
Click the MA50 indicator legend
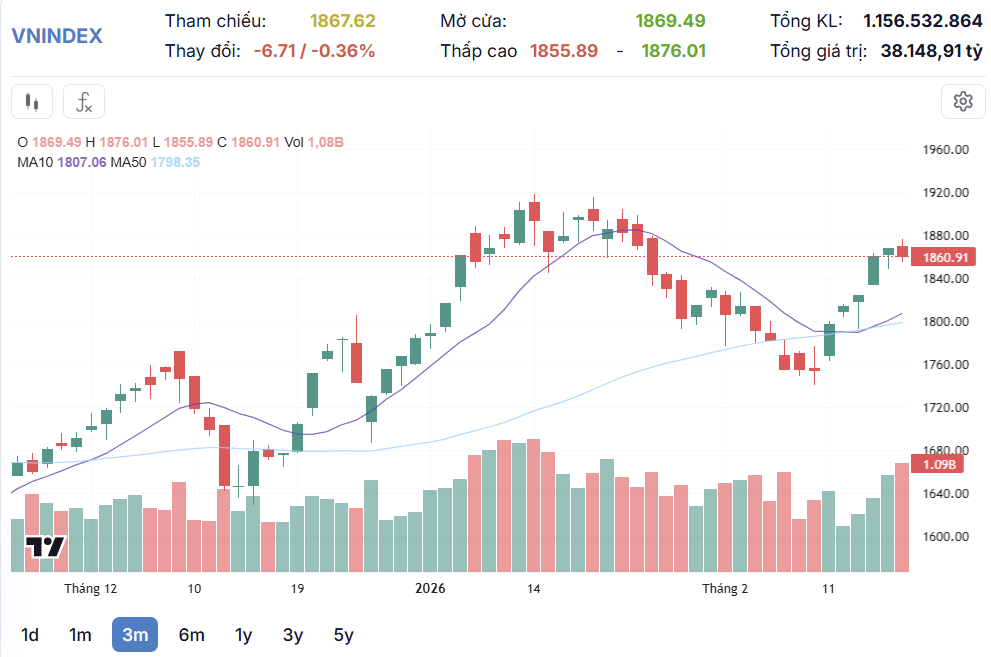click(x=155, y=162)
